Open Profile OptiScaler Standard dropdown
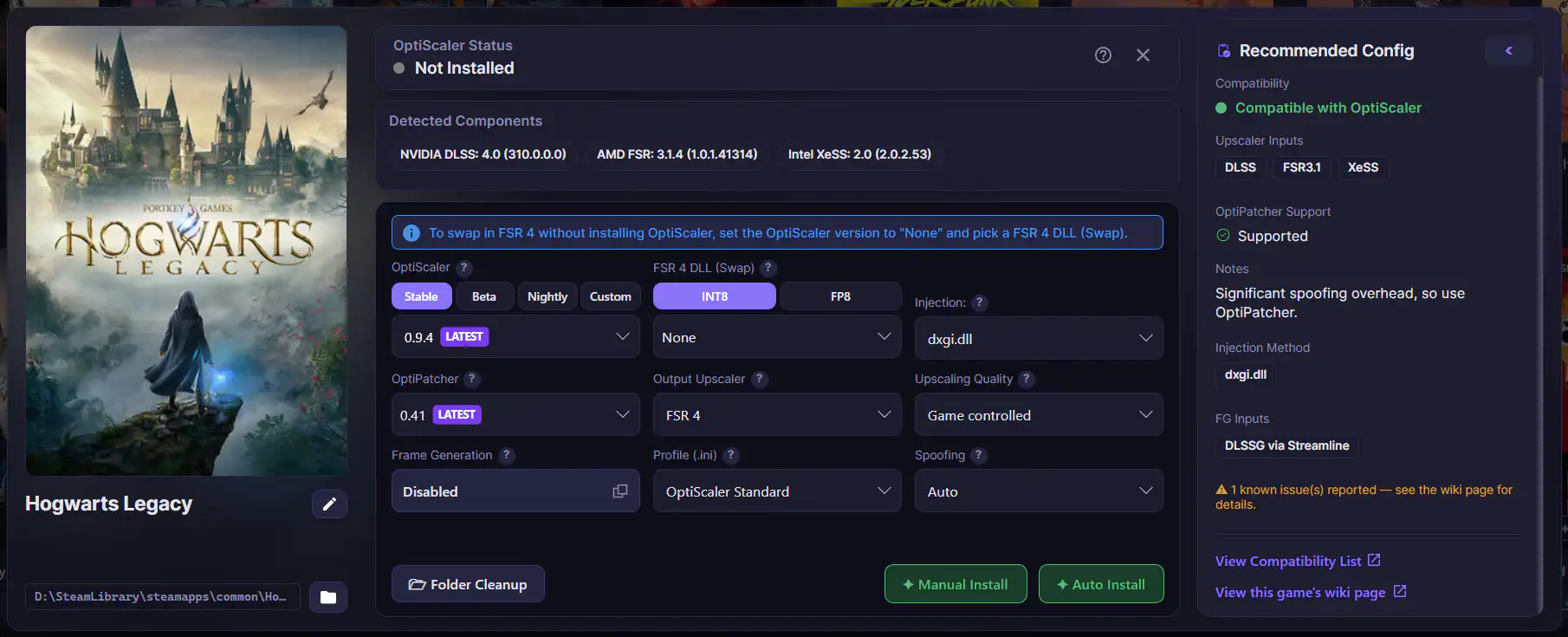This screenshot has width=1568, height=637. [x=777, y=491]
